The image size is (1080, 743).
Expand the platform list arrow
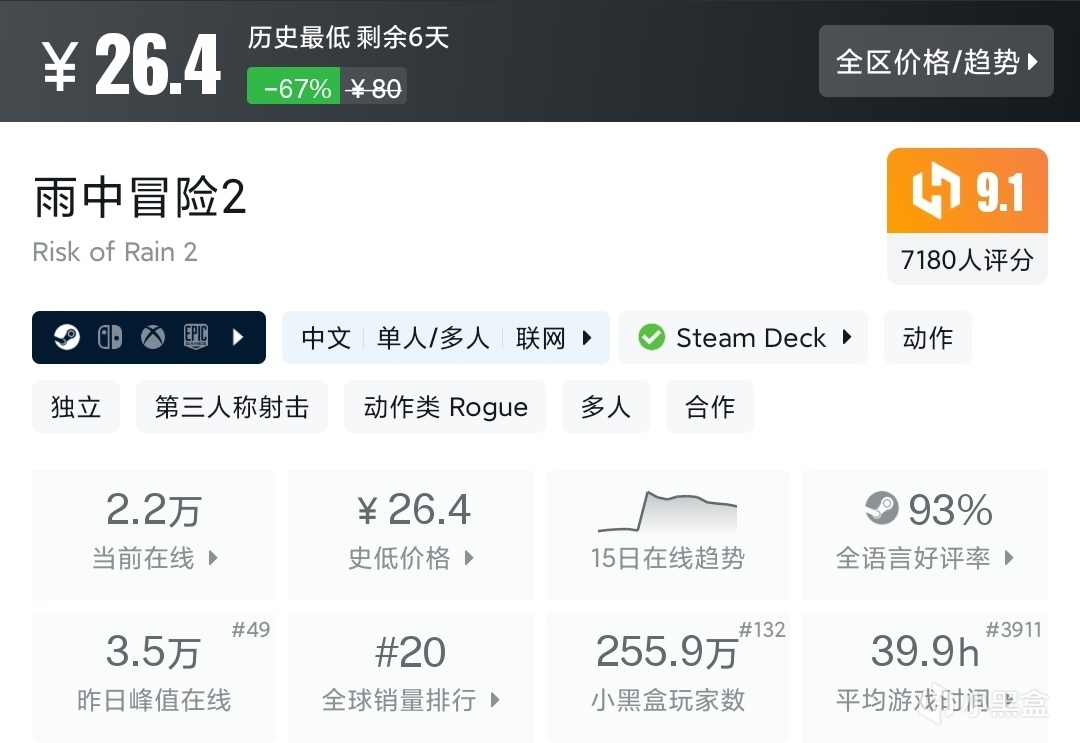tap(238, 338)
